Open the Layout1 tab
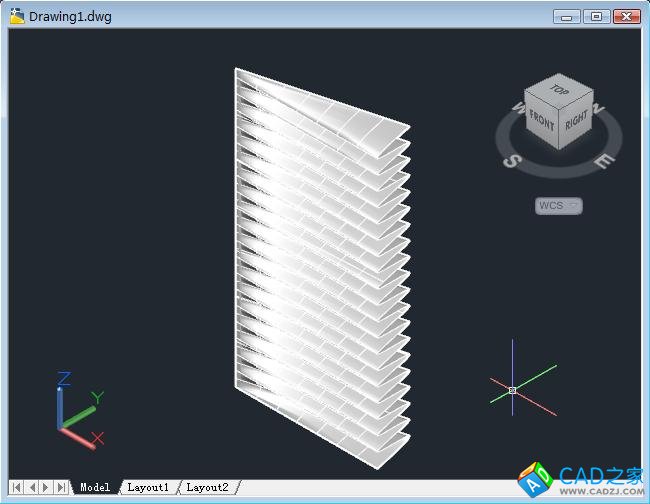650x504 pixels. click(x=148, y=487)
